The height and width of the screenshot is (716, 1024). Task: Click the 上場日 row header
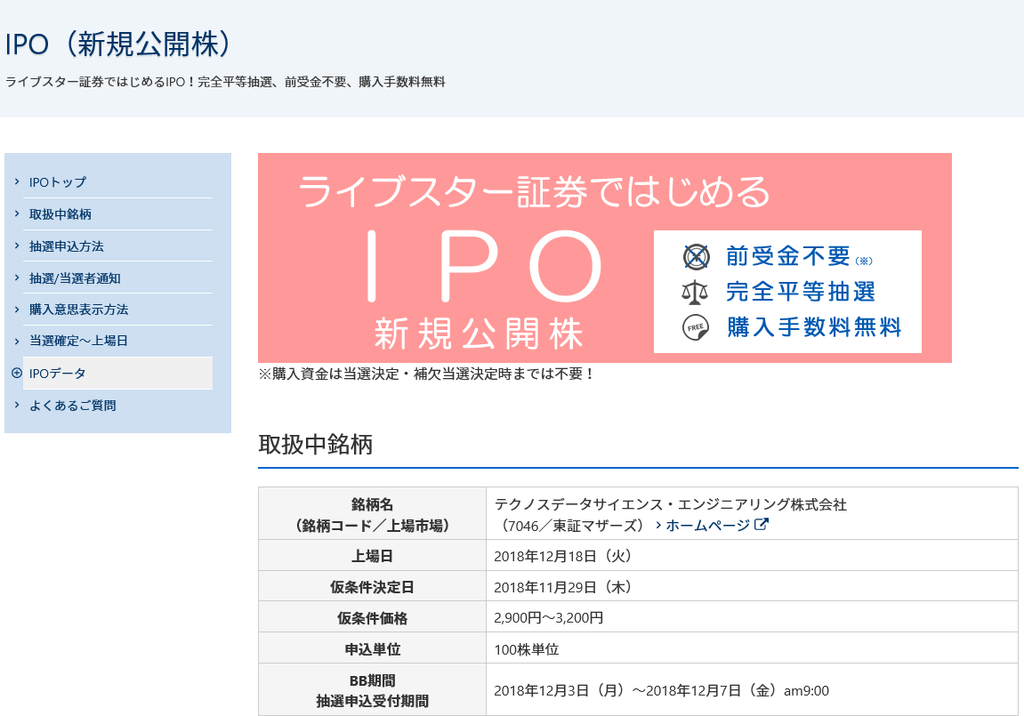372,556
